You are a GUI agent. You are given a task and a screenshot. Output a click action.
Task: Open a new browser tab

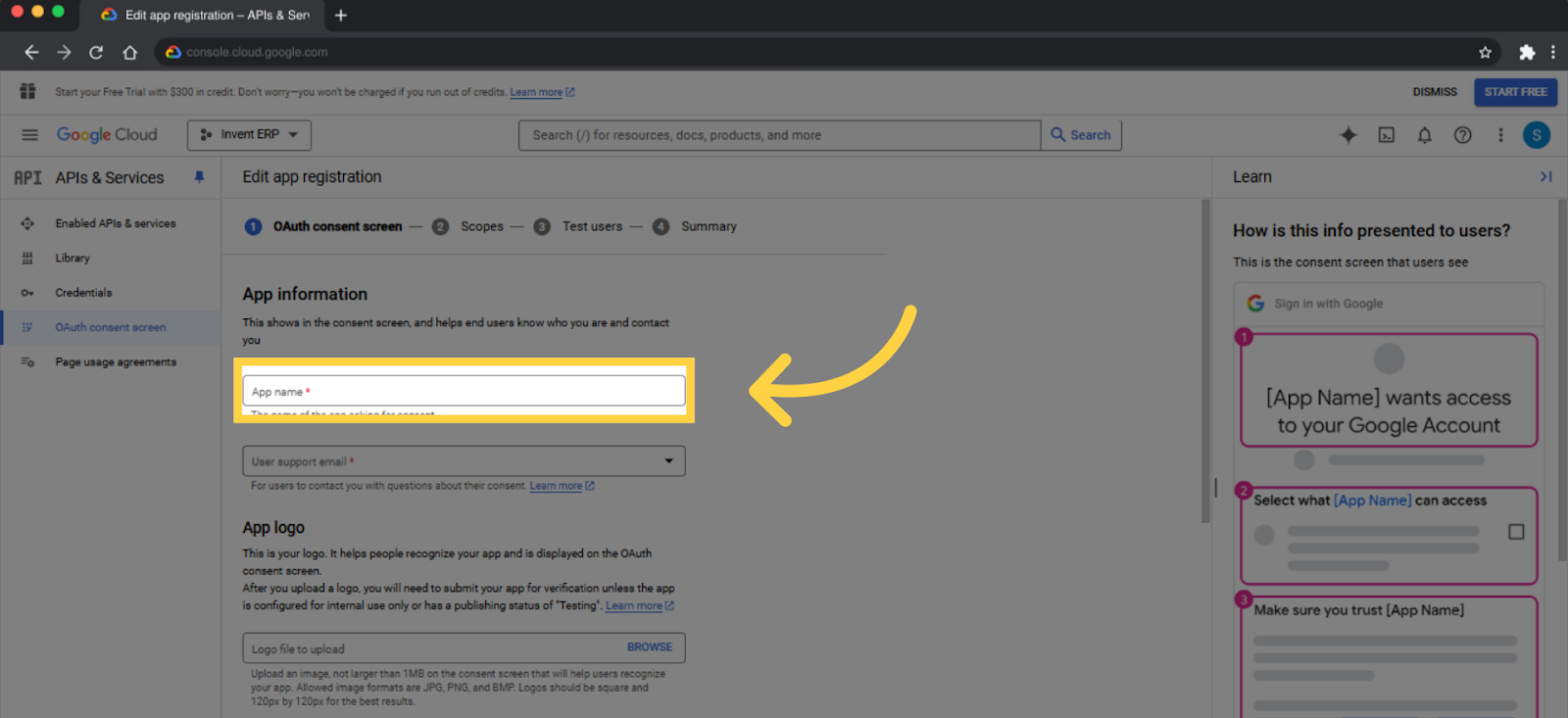click(x=341, y=15)
